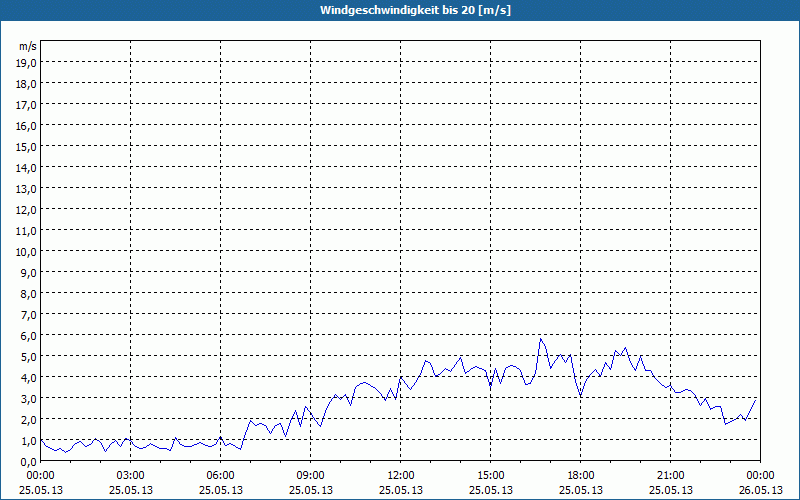Select the 6,0 y-axis label
Viewport: 800px width, 500px height.
(29, 336)
